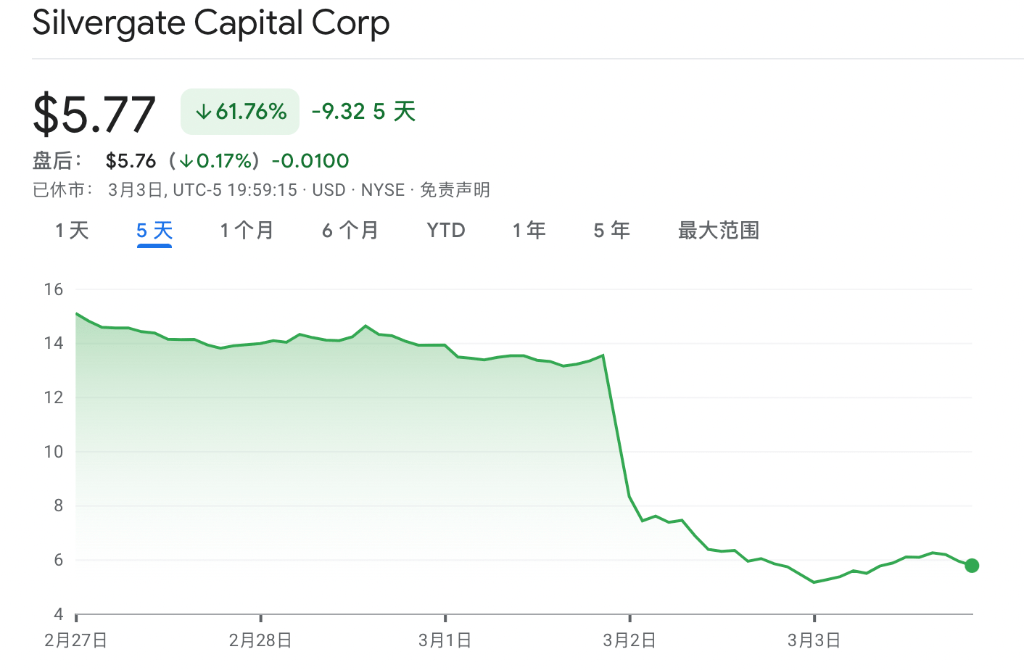Click the 61.76% decline badge
The width and height of the screenshot is (1024, 670).
point(240,111)
